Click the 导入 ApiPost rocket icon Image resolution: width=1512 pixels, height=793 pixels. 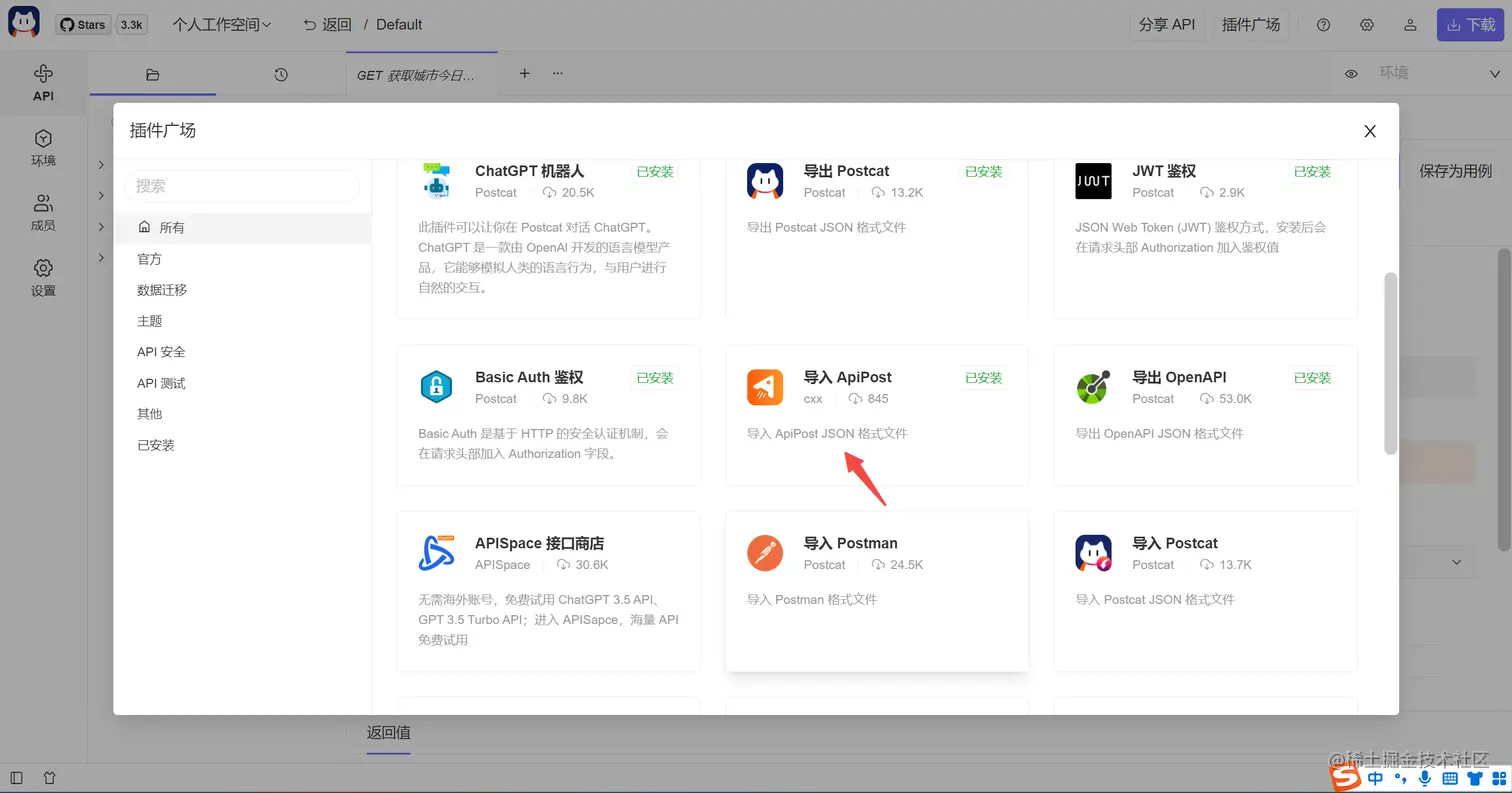(765, 387)
